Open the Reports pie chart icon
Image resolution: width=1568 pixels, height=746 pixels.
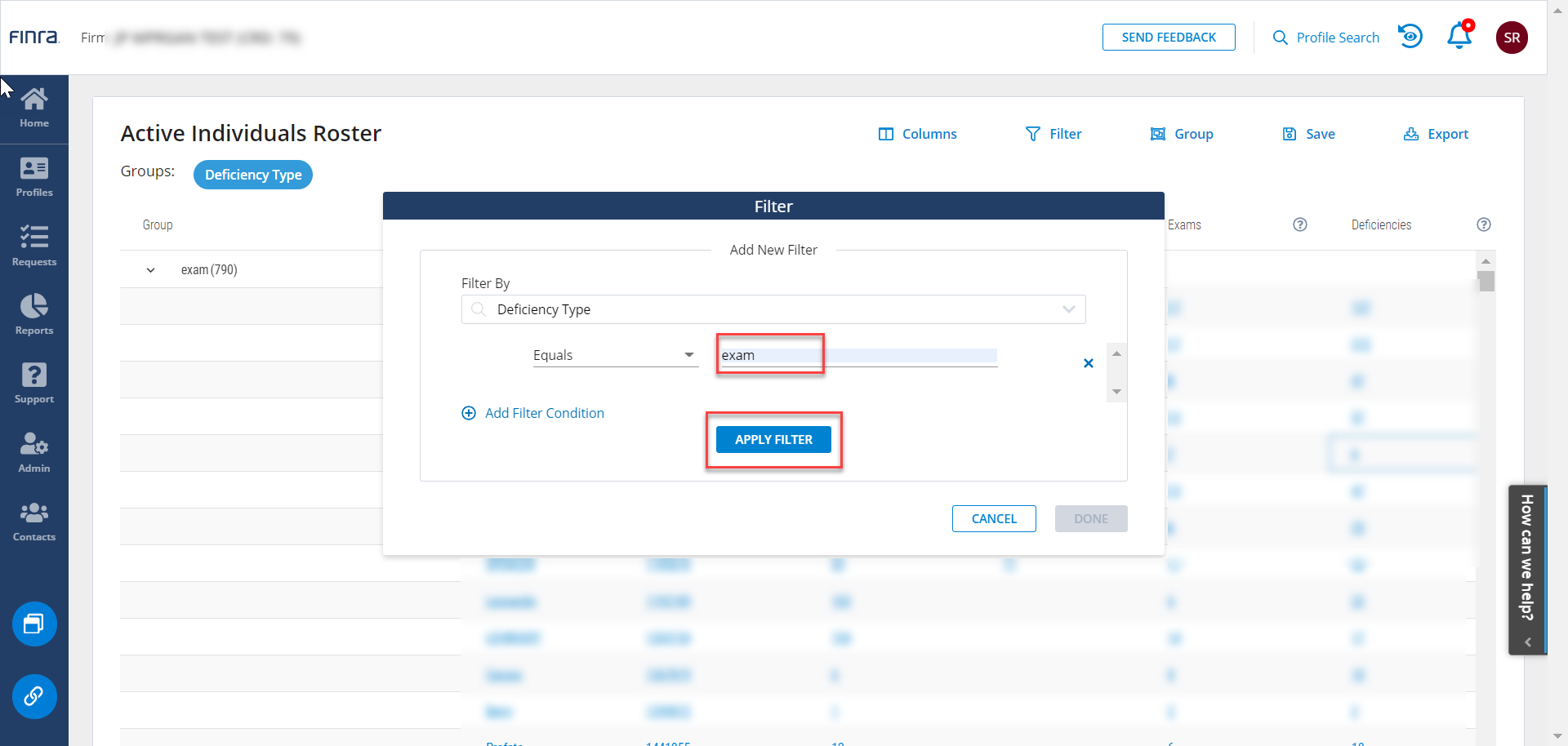(x=34, y=314)
